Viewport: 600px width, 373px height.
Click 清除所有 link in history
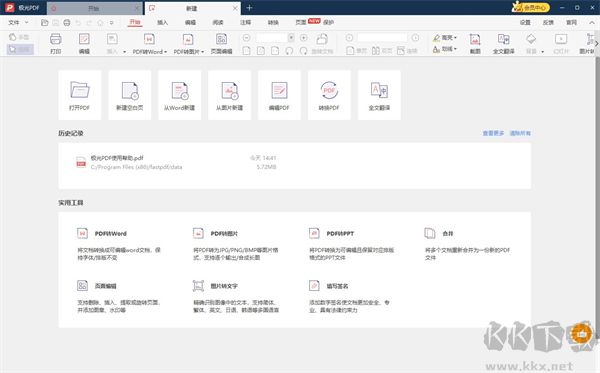pyautogui.click(x=520, y=133)
